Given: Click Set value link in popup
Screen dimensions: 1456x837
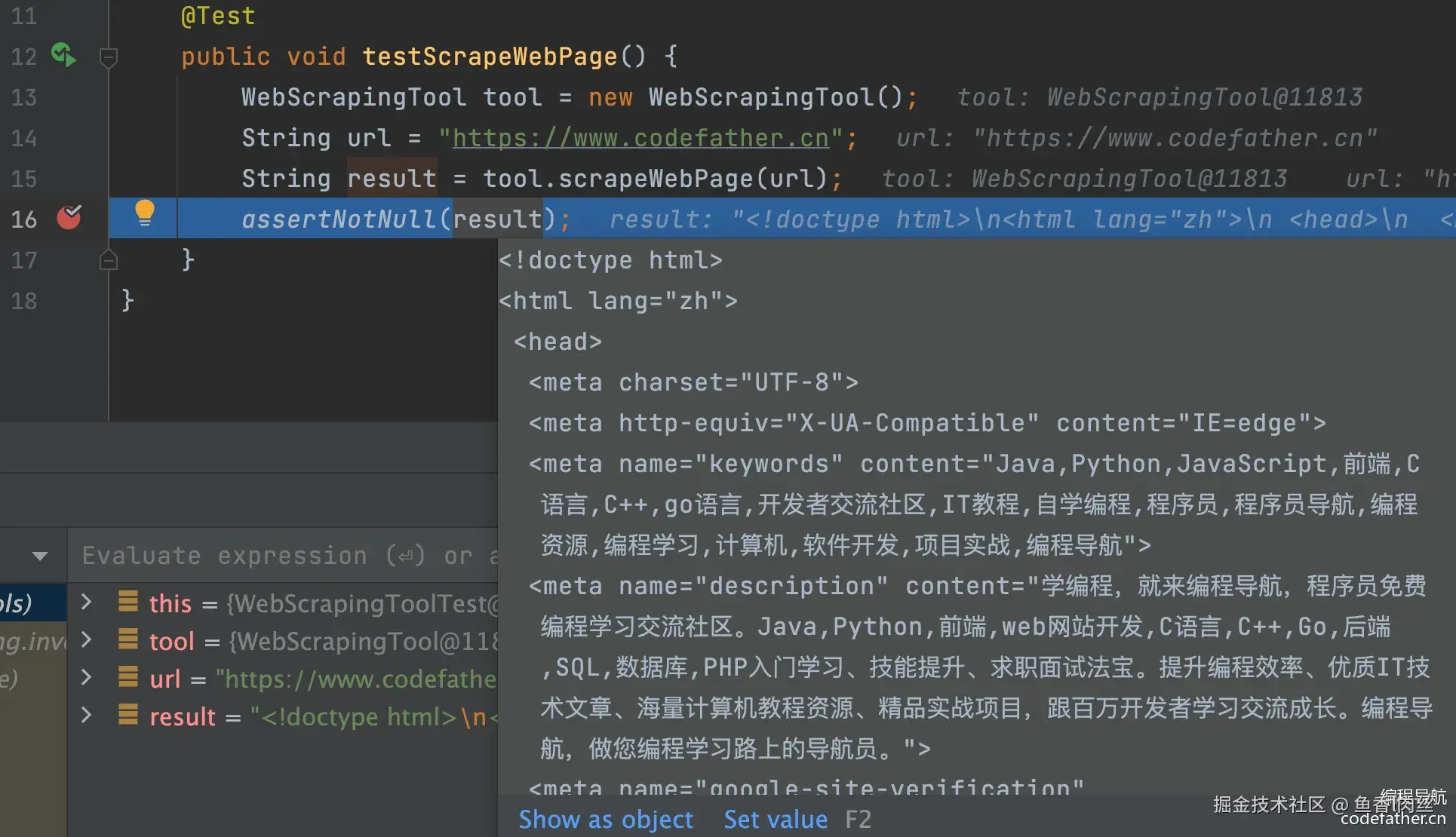Looking at the screenshot, I should pos(776,820).
